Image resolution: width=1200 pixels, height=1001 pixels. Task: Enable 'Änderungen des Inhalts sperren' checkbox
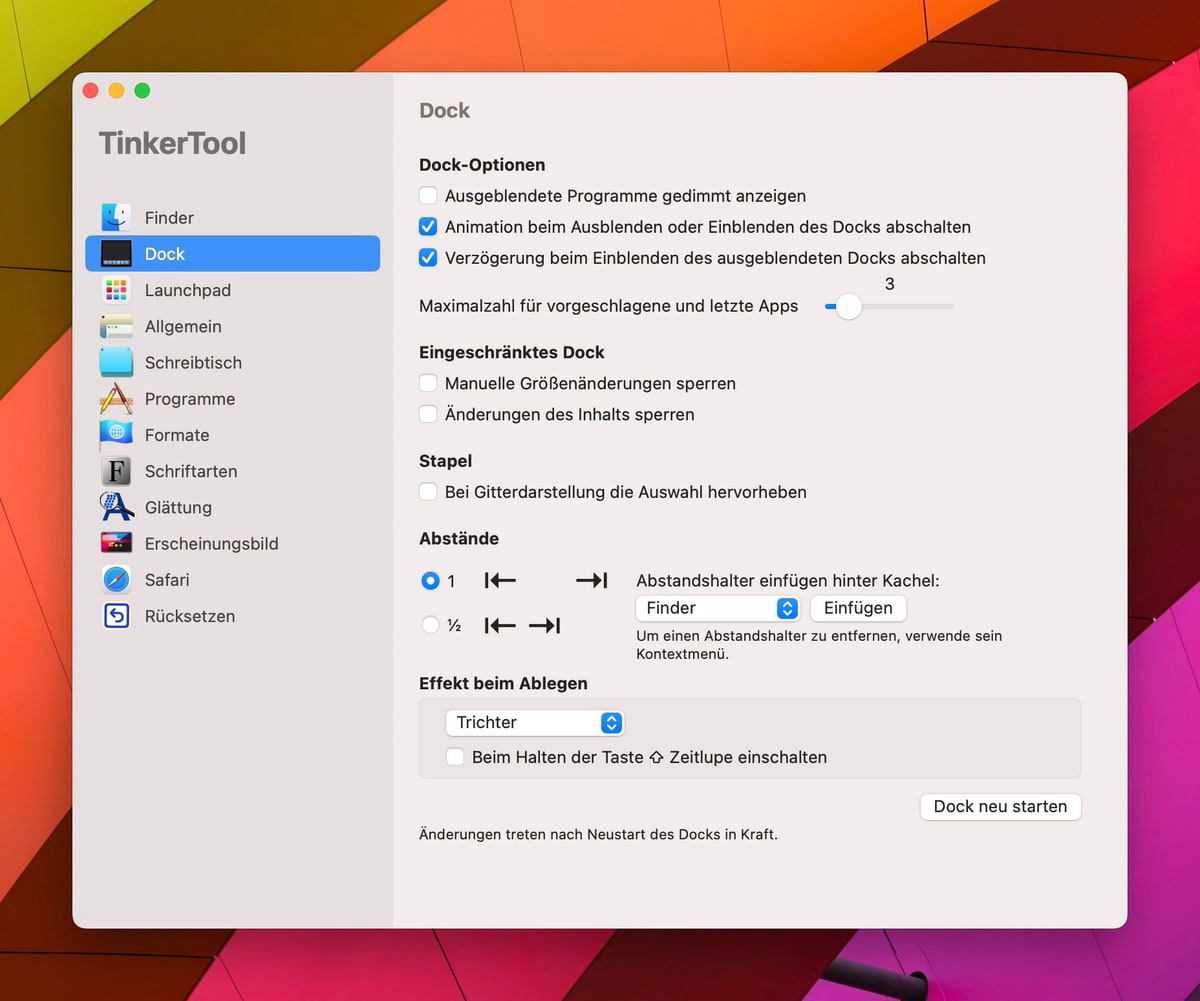pos(428,414)
